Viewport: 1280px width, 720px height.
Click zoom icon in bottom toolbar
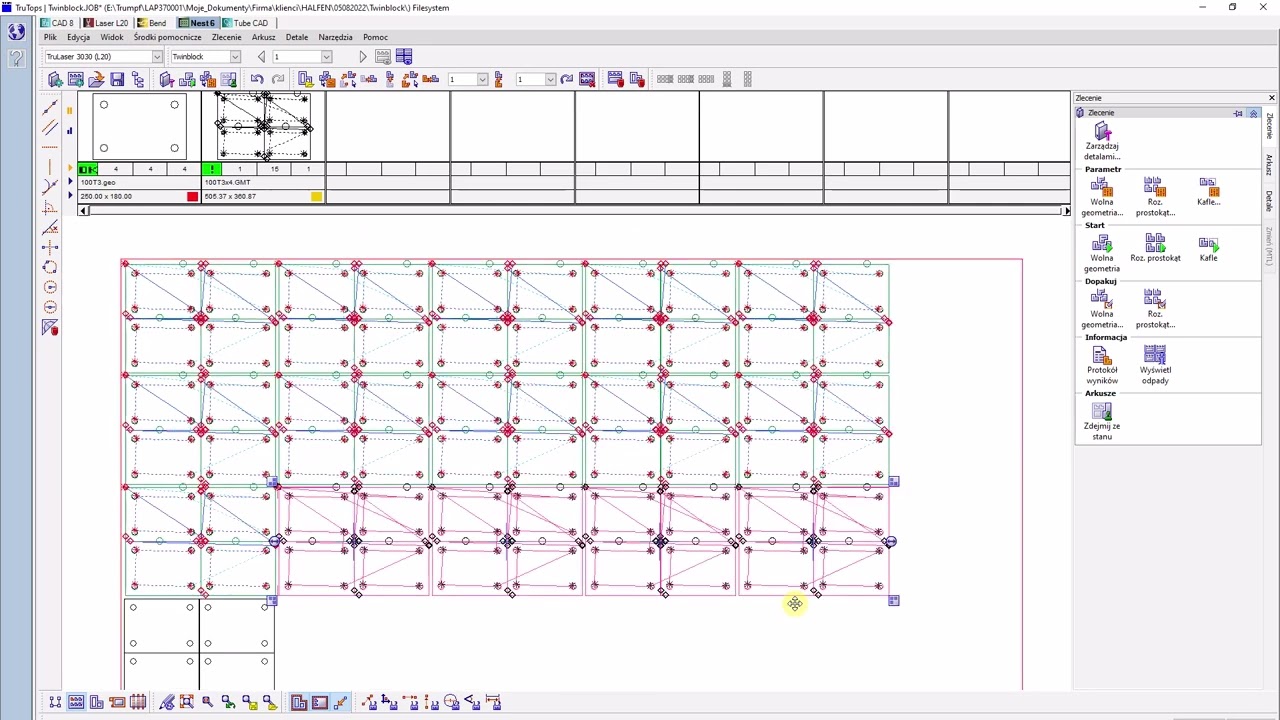(x=207, y=702)
